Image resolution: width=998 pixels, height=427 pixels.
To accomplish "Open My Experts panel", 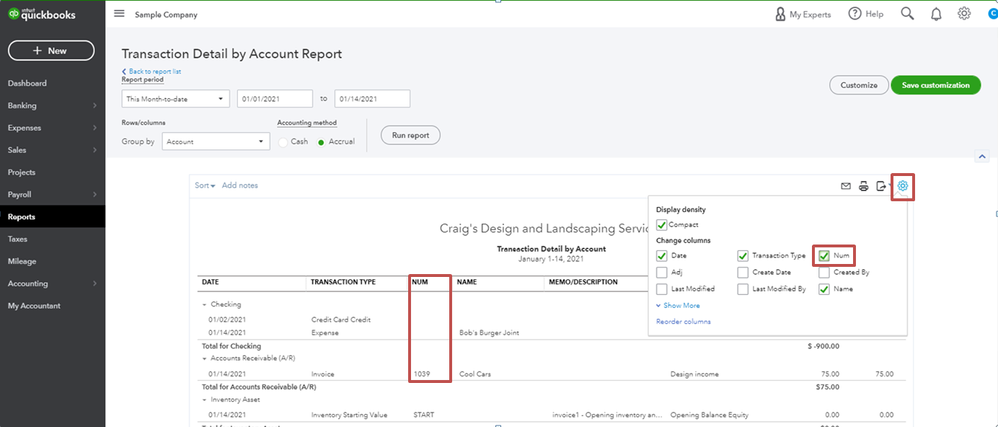I will pyautogui.click(x=803, y=14).
